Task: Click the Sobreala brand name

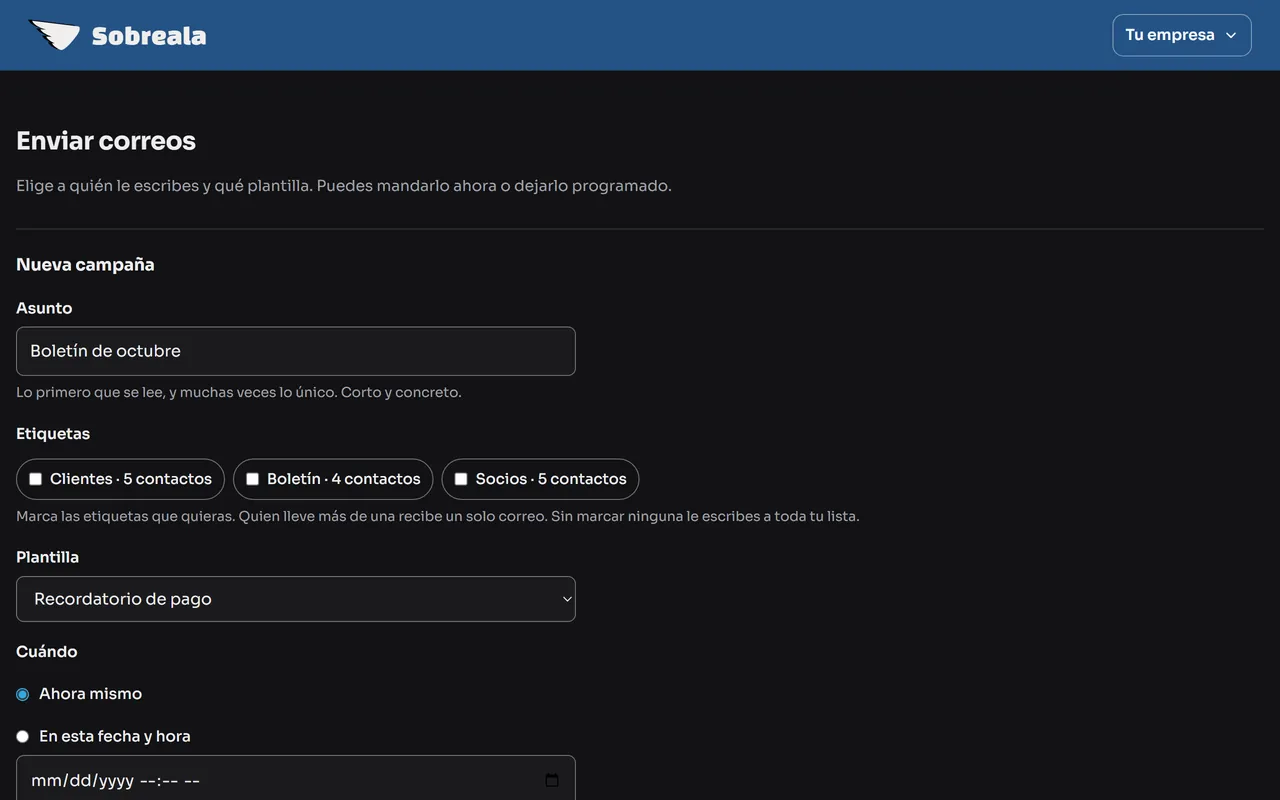Action: 149,36
